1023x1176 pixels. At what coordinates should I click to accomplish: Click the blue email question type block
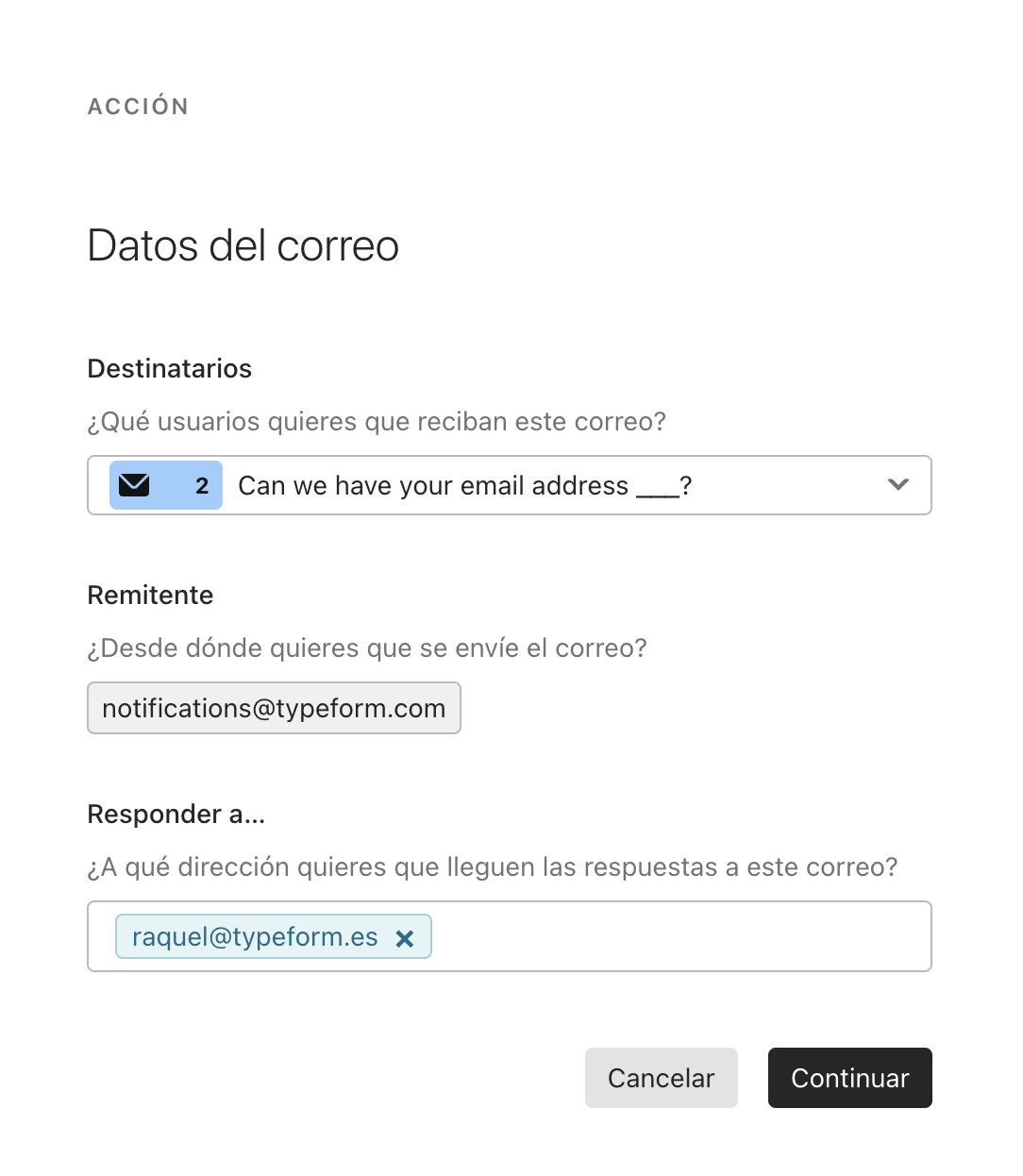pos(166,485)
